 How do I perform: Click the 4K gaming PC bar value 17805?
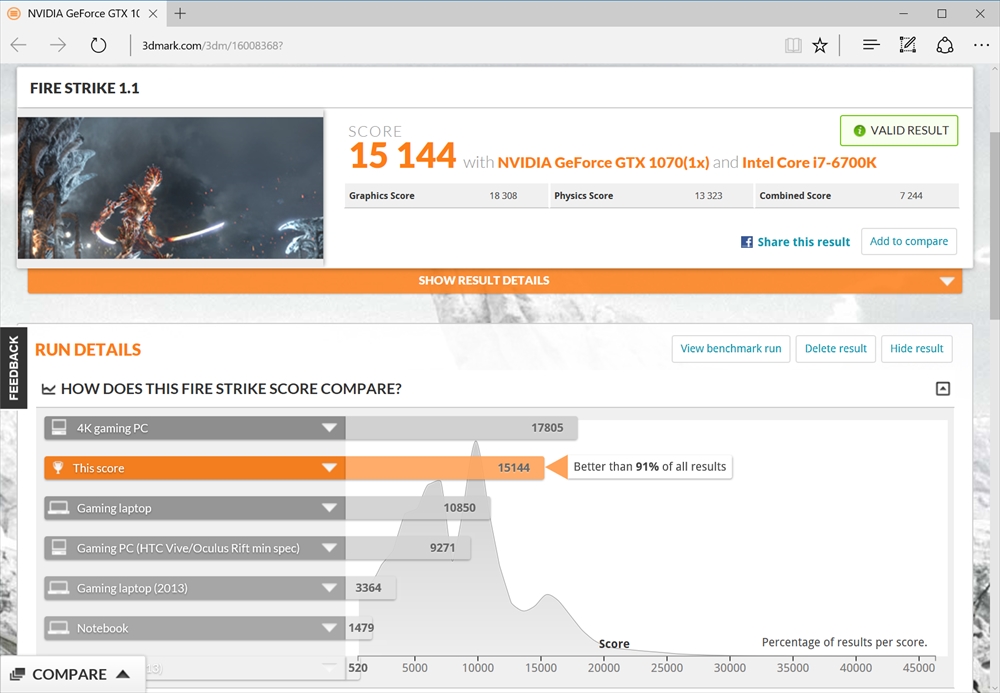point(547,428)
